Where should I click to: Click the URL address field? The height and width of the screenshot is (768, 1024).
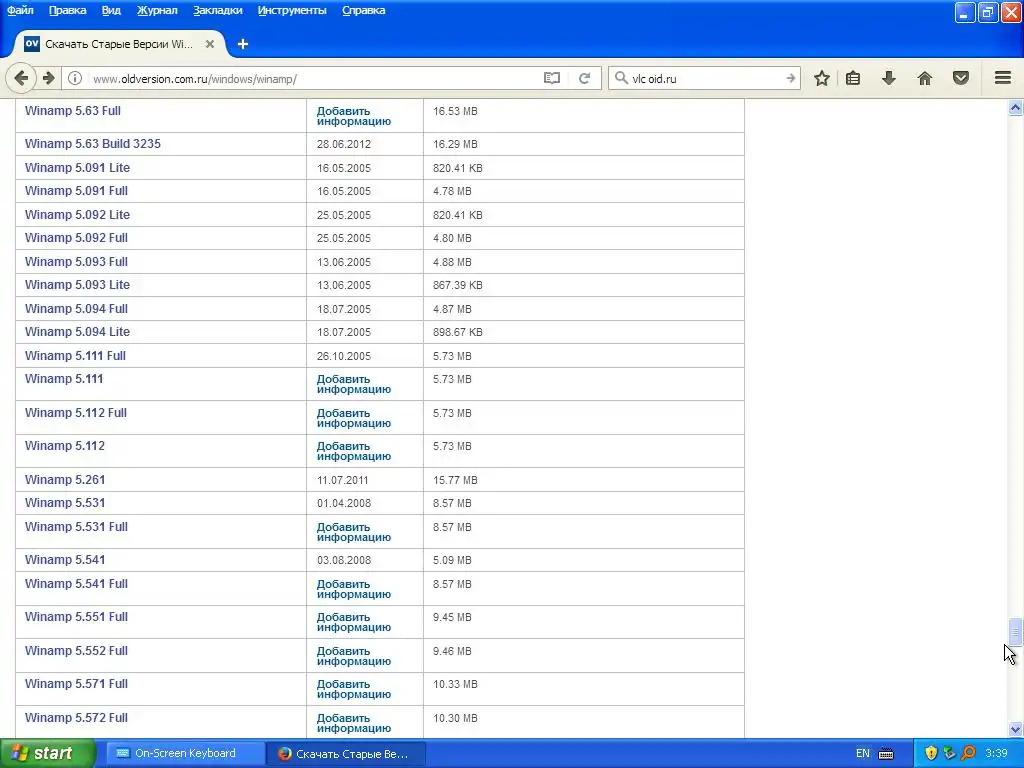point(313,79)
